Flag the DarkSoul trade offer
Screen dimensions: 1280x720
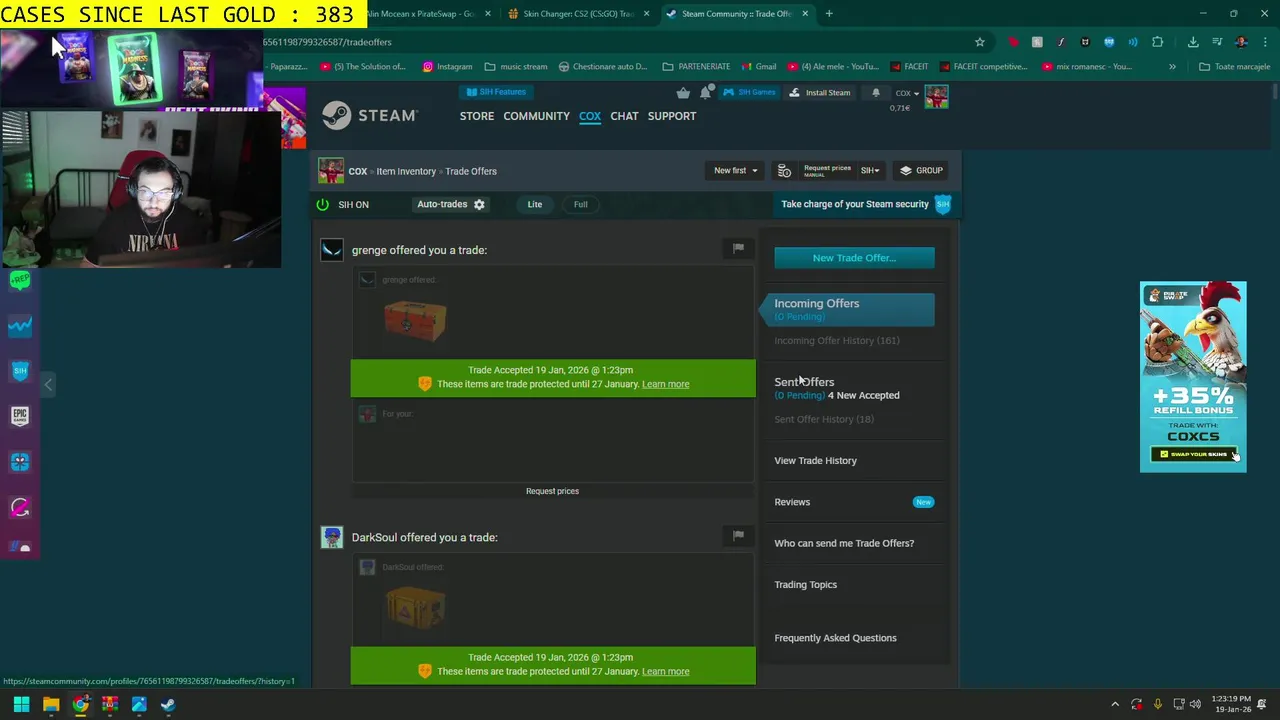738,535
